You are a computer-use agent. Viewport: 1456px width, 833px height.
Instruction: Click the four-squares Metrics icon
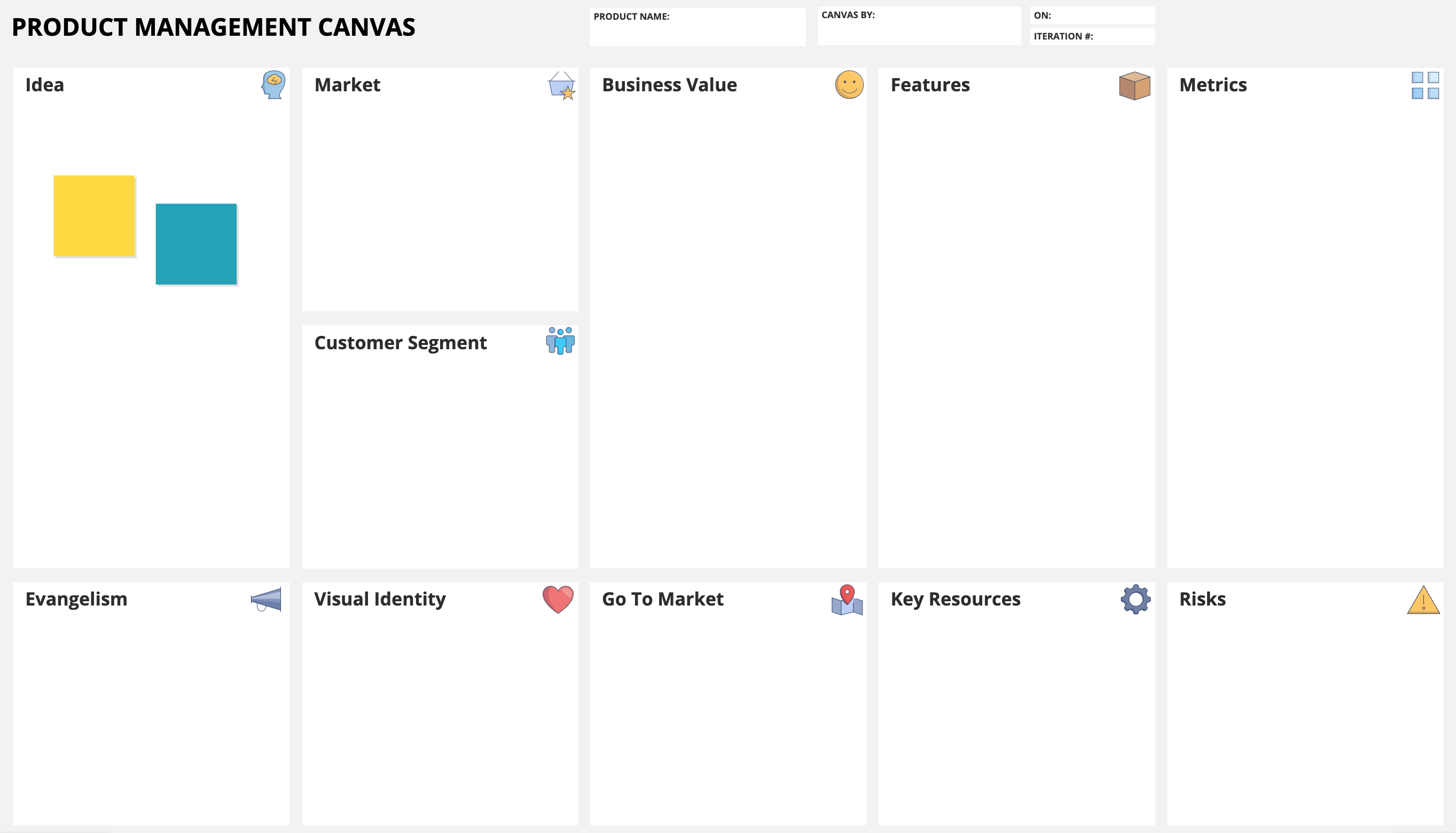[x=1424, y=85]
